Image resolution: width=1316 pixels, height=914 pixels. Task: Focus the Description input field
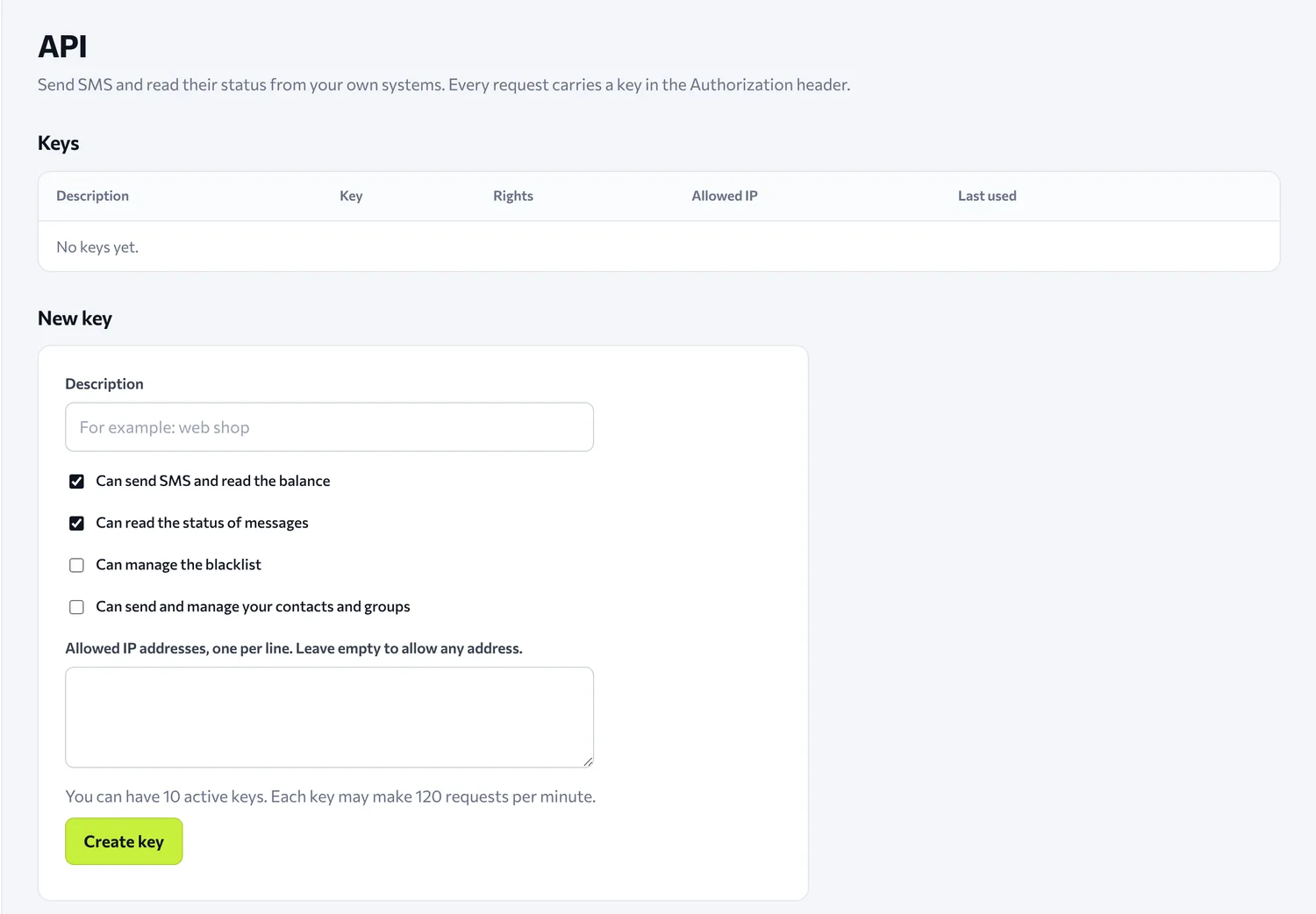pos(329,427)
